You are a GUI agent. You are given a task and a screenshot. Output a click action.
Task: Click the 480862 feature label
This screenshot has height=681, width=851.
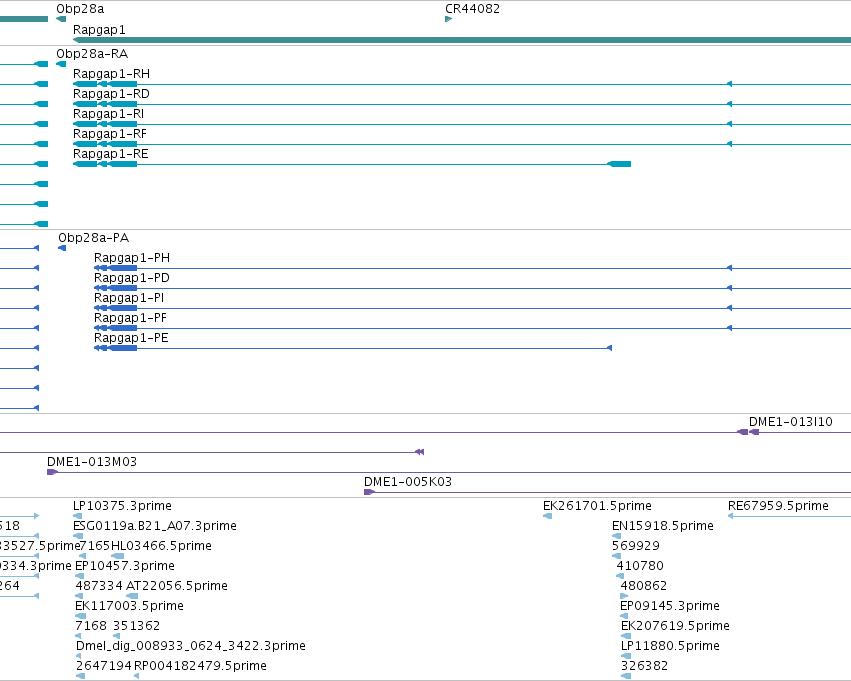tap(644, 586)
